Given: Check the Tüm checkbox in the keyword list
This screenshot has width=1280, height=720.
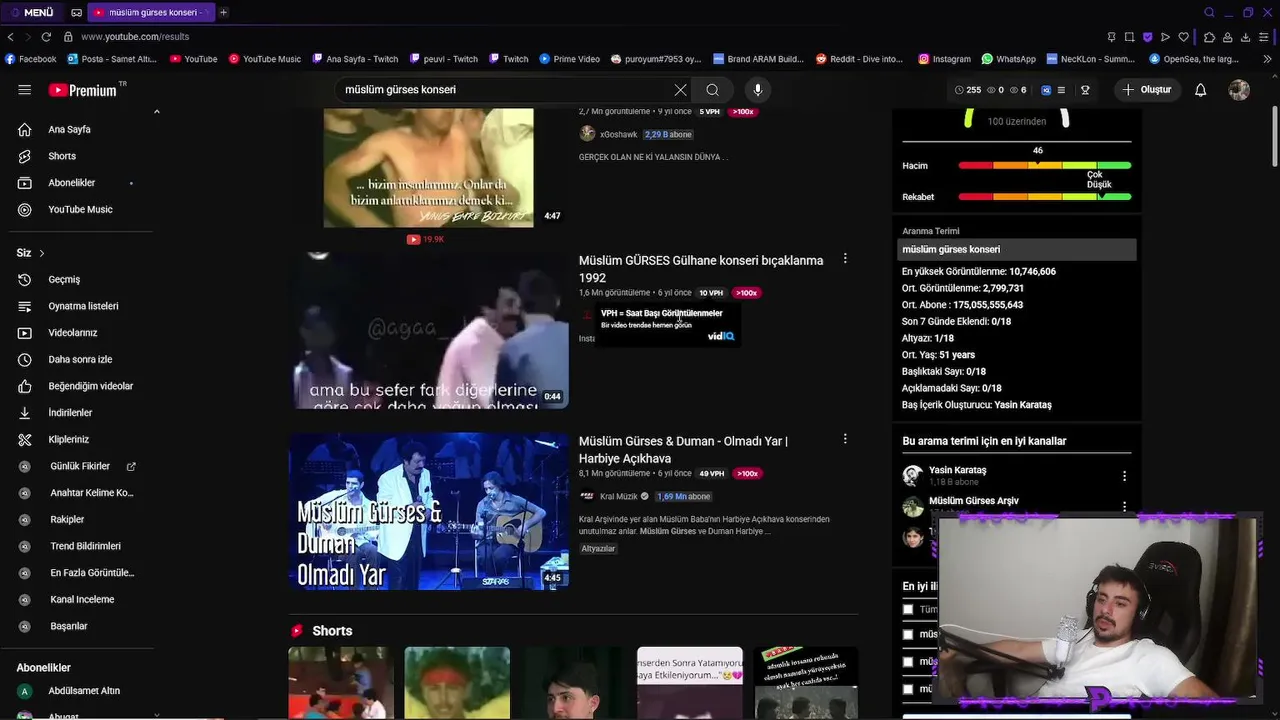Looking at the screenshot, I should 908,609.
